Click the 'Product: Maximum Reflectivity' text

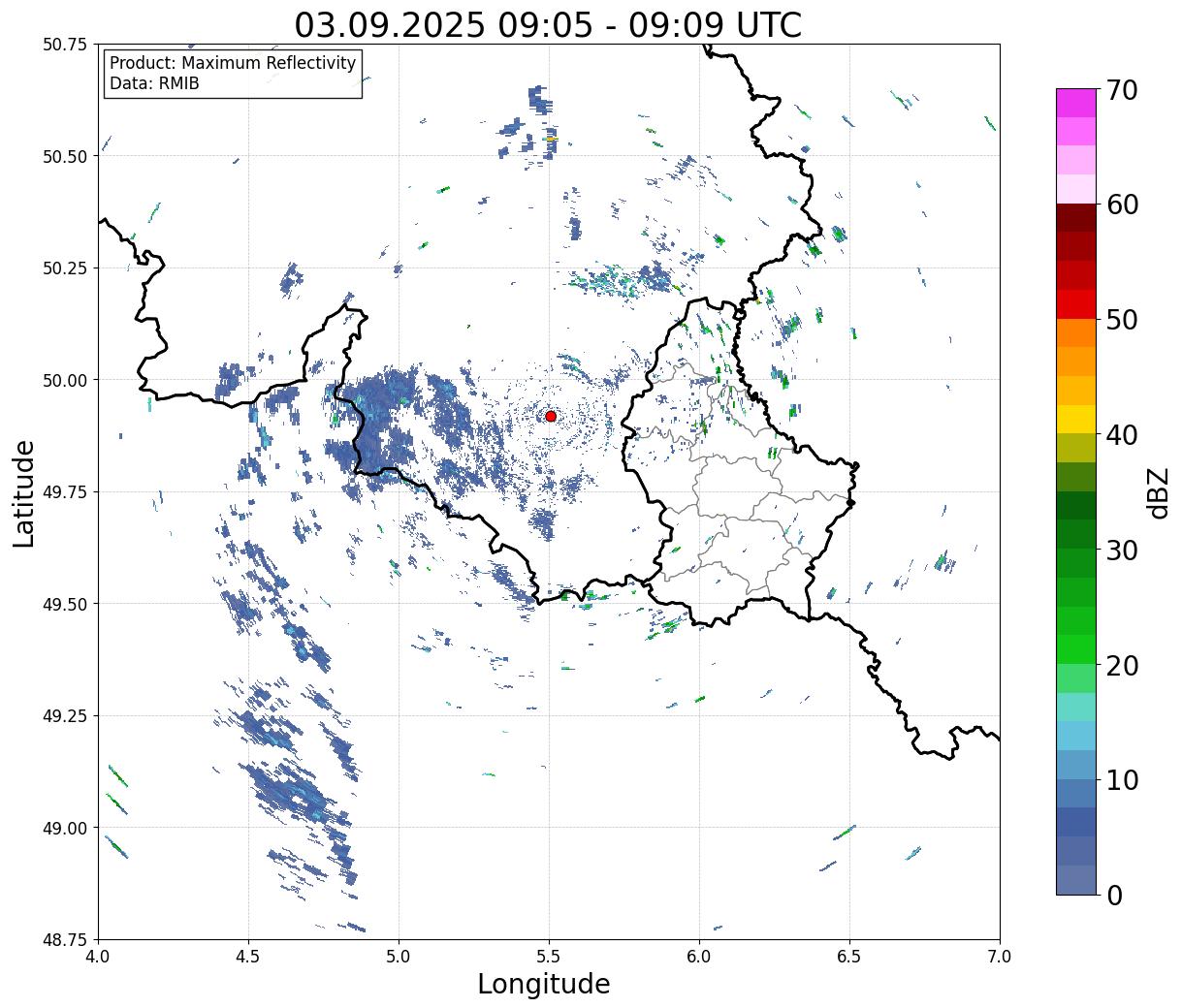(x=233, y=63)
